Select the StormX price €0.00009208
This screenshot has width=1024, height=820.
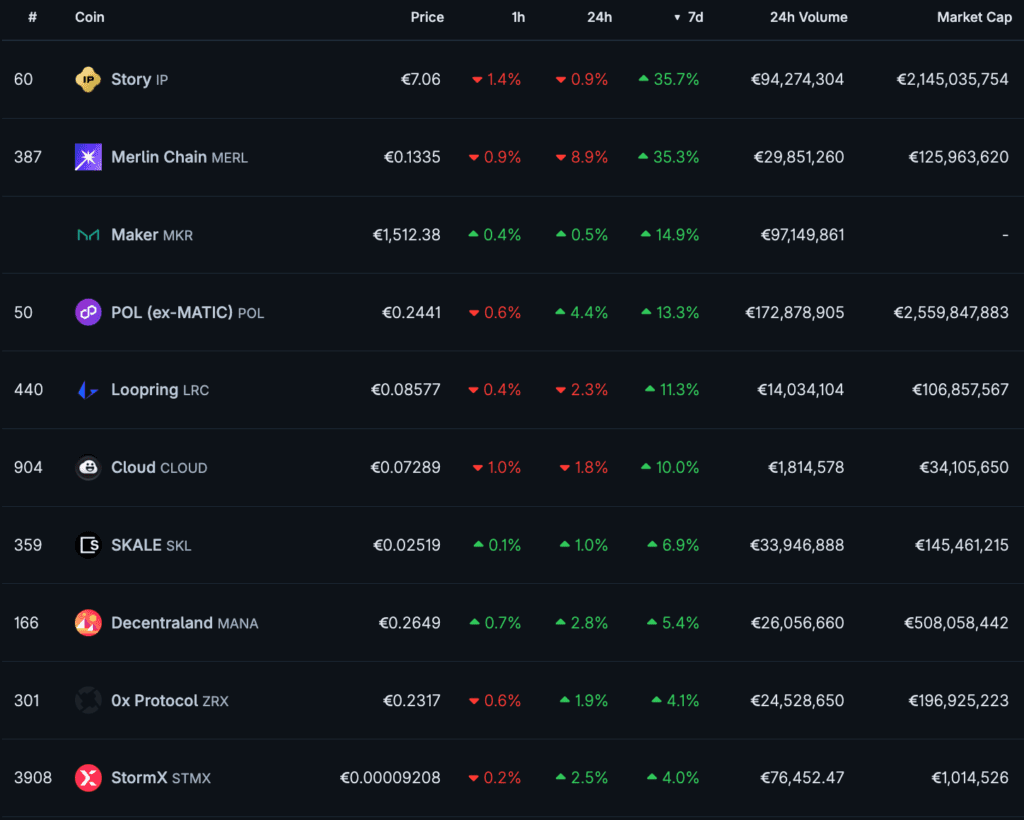pyautogui.click(x=390, y=778)
